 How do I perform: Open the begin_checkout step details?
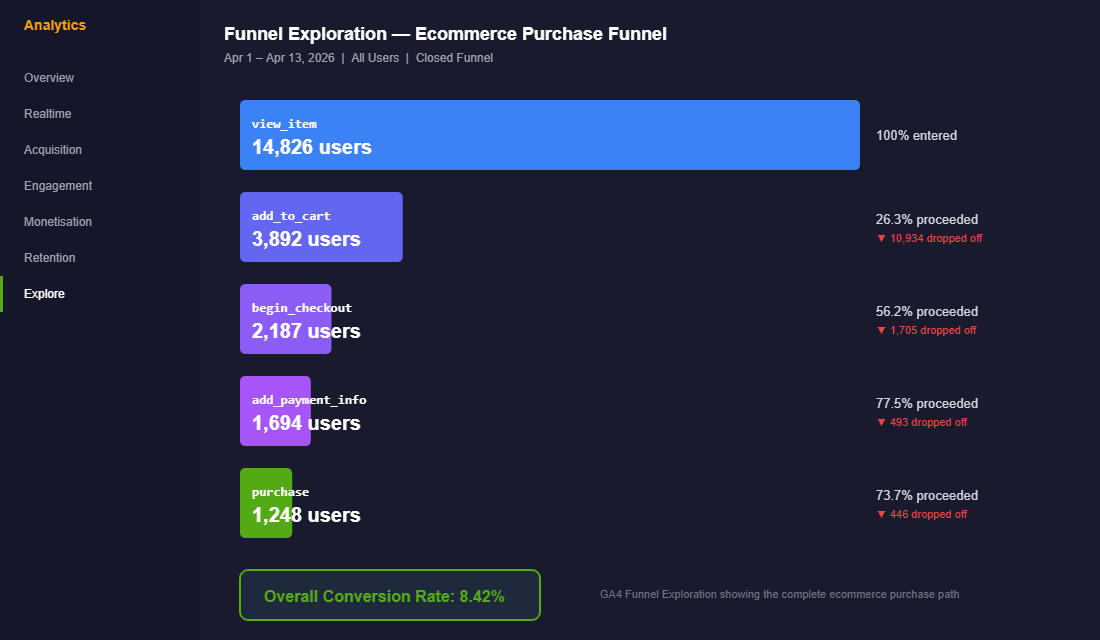[285, 319]
